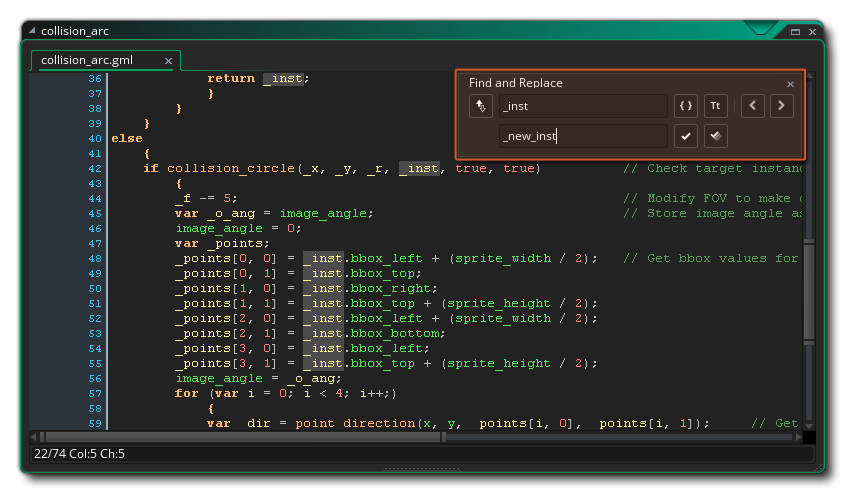Maximize the collision_arc window
This screenshot has width=845, height=493.
tap(796, 31)
